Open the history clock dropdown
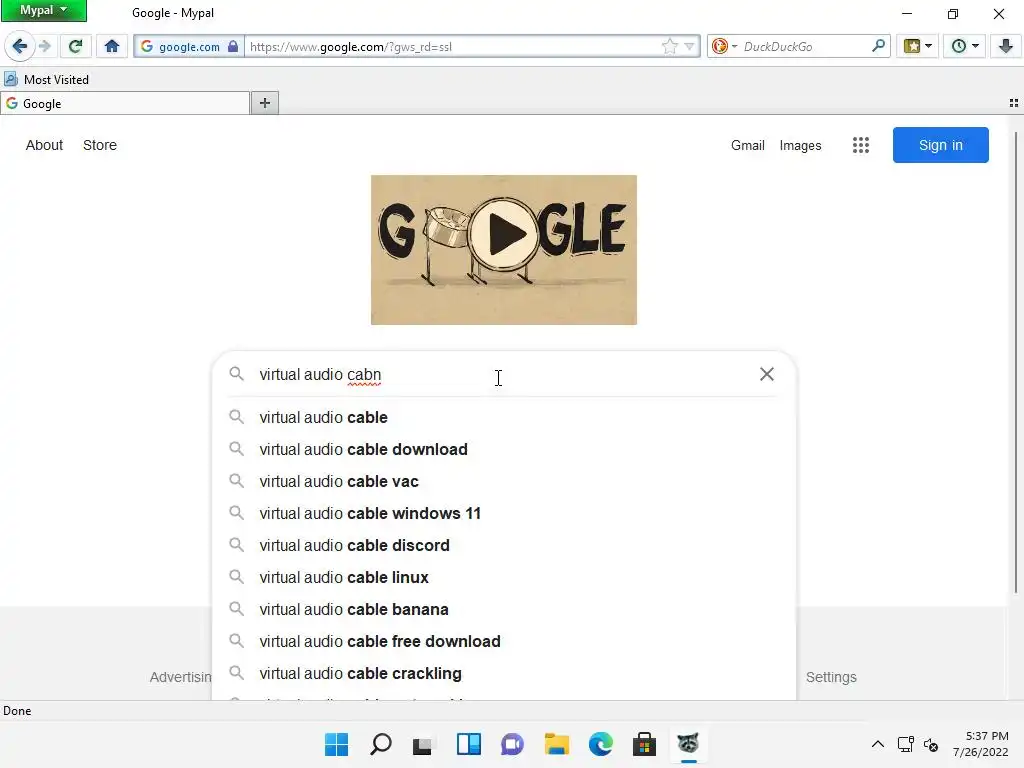 [965, 46]
